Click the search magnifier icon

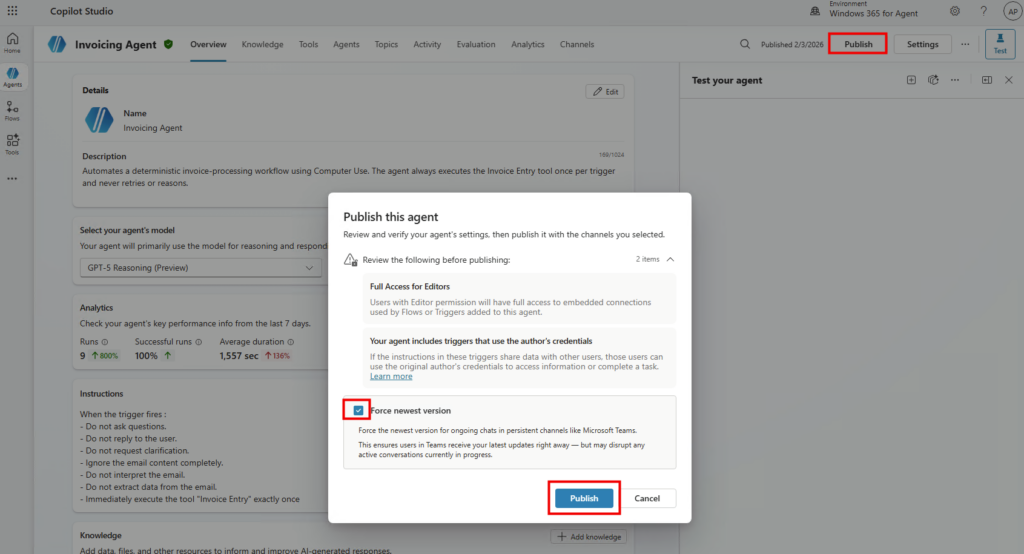[x=744, y=44]
